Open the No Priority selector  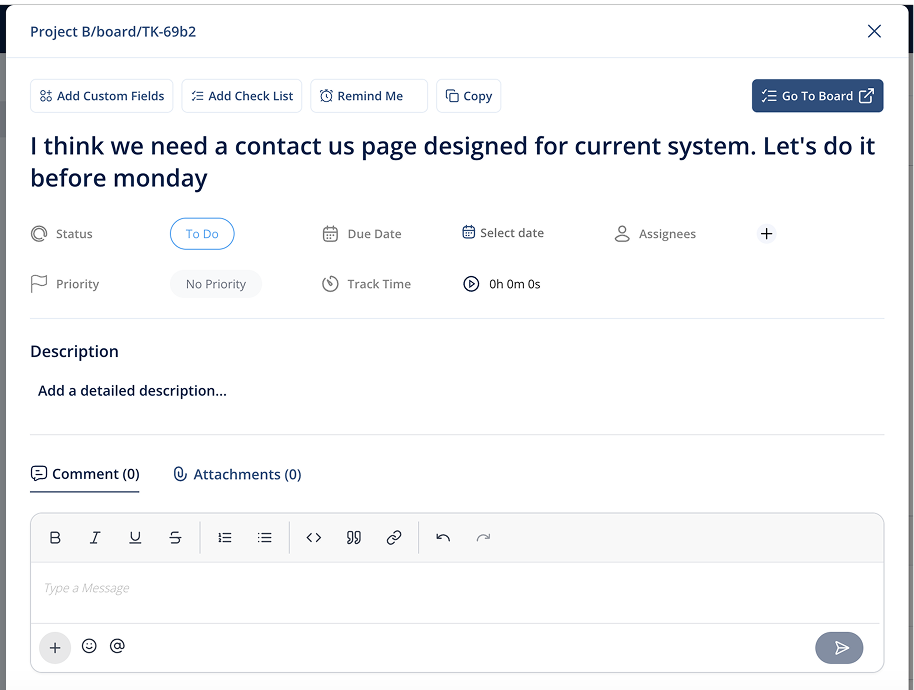pyautogui.click(x=216, y=284)
